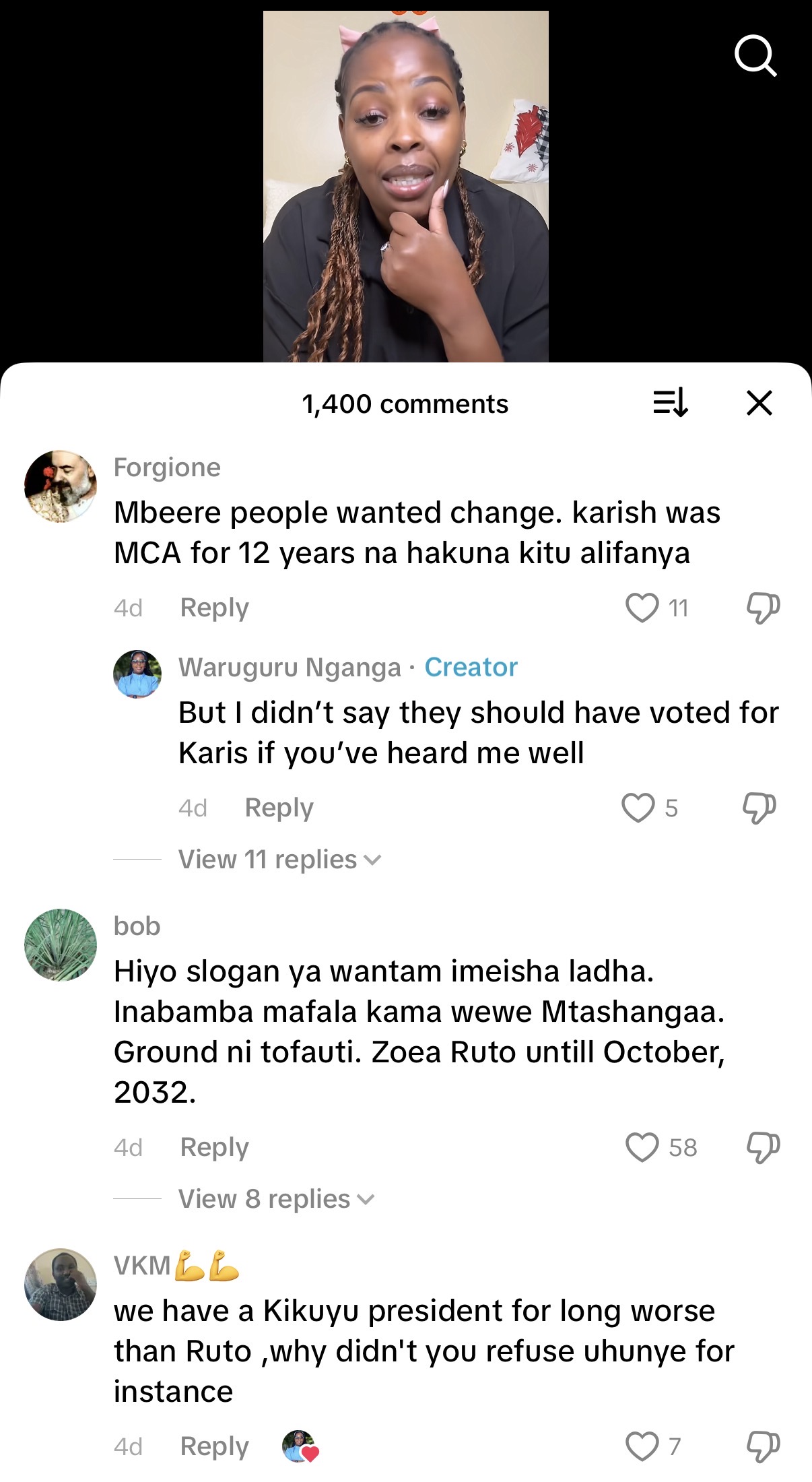This screenshot has height=1482, width=812.
Task: Dislike bob's comment
Action: coord(763,1147)
